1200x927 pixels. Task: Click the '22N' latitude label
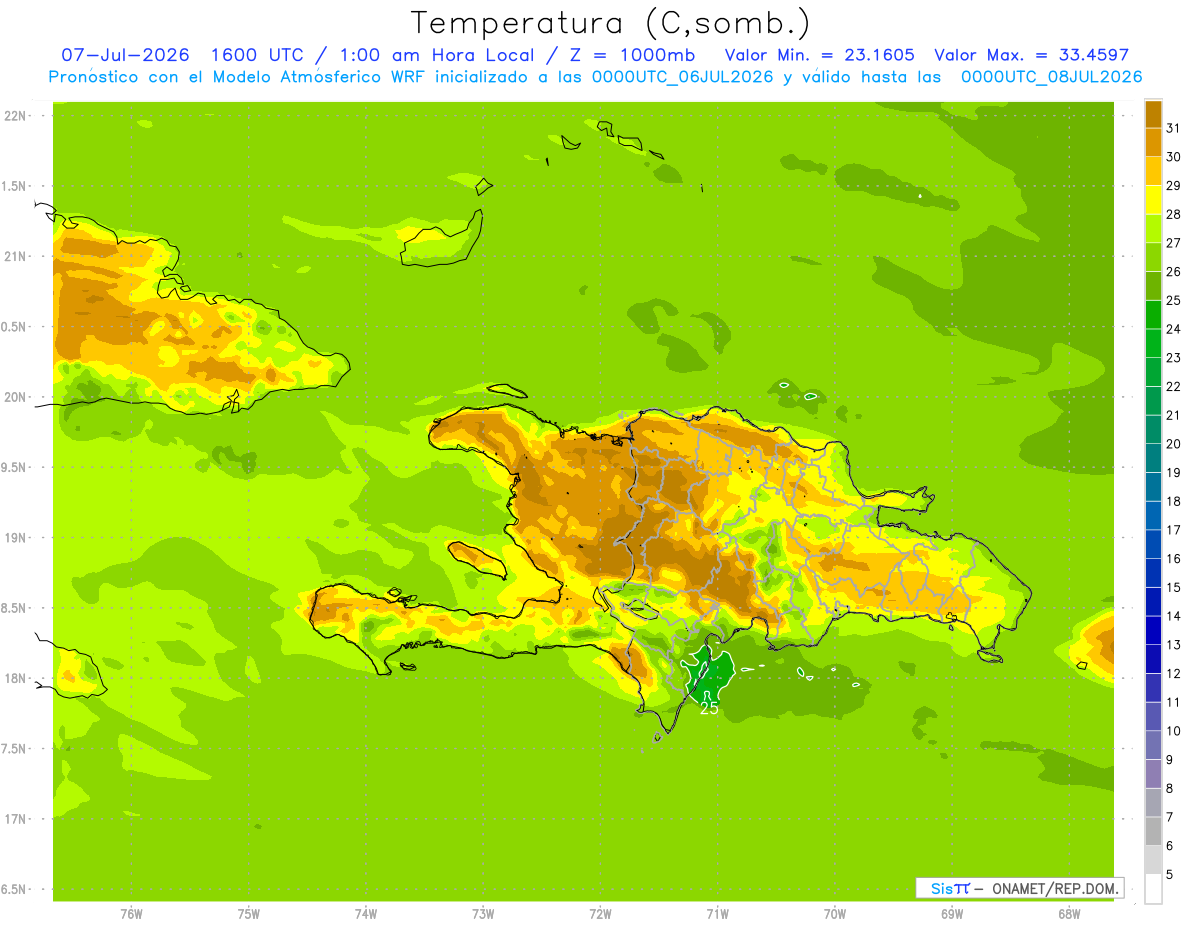tap(14, 116)
